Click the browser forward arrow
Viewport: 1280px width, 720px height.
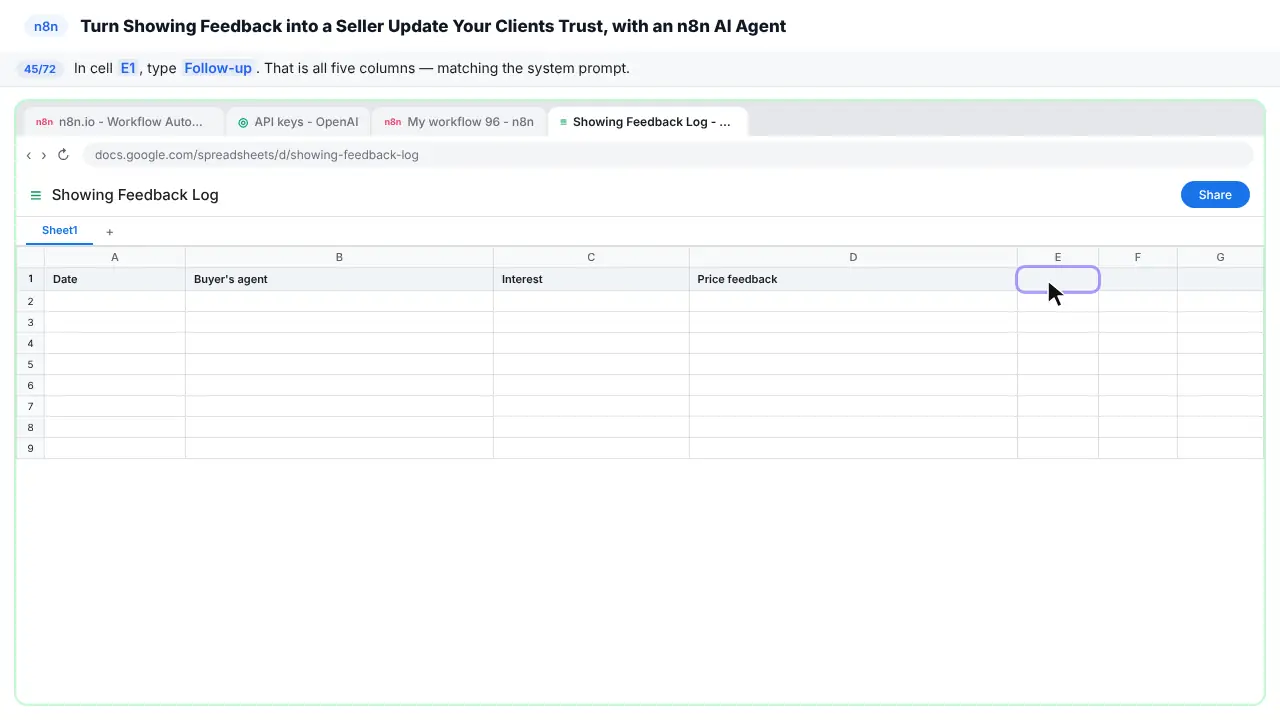point(43,155)
